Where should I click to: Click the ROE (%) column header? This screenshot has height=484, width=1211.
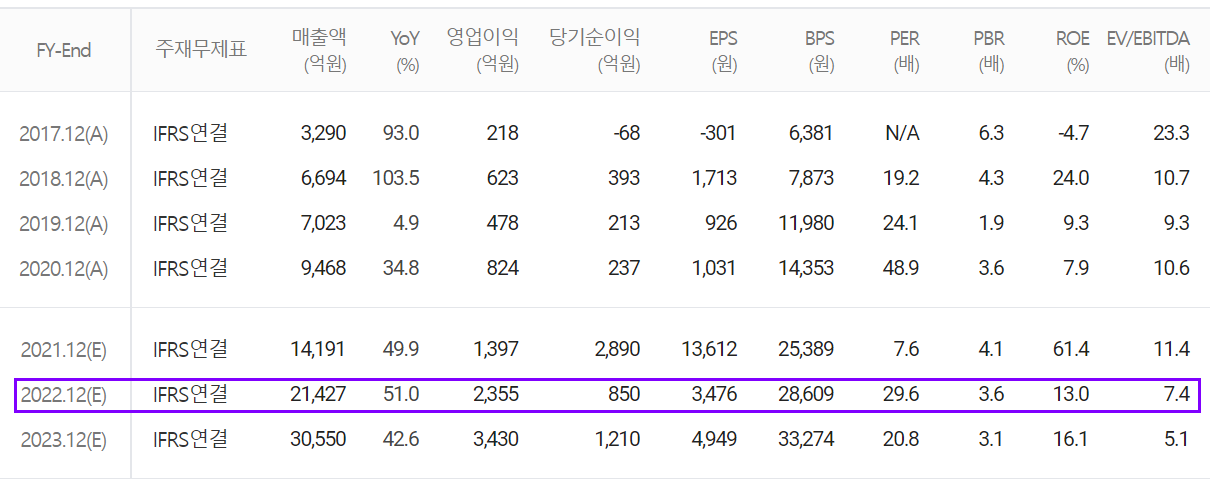(1073, 51)
